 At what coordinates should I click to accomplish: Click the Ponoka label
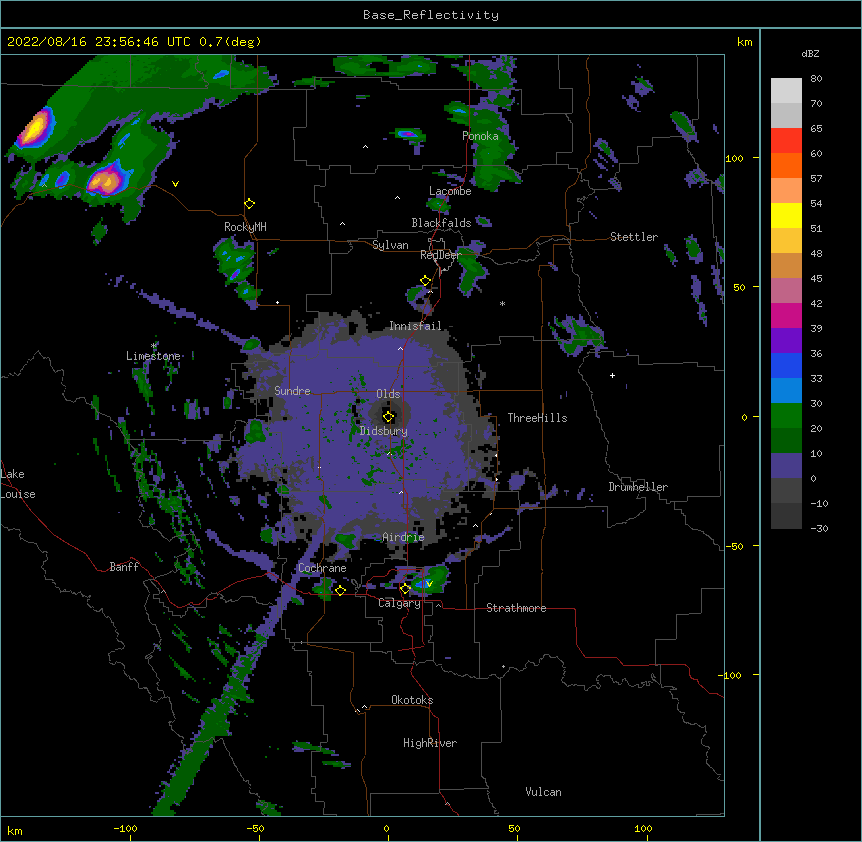[480, 136]
